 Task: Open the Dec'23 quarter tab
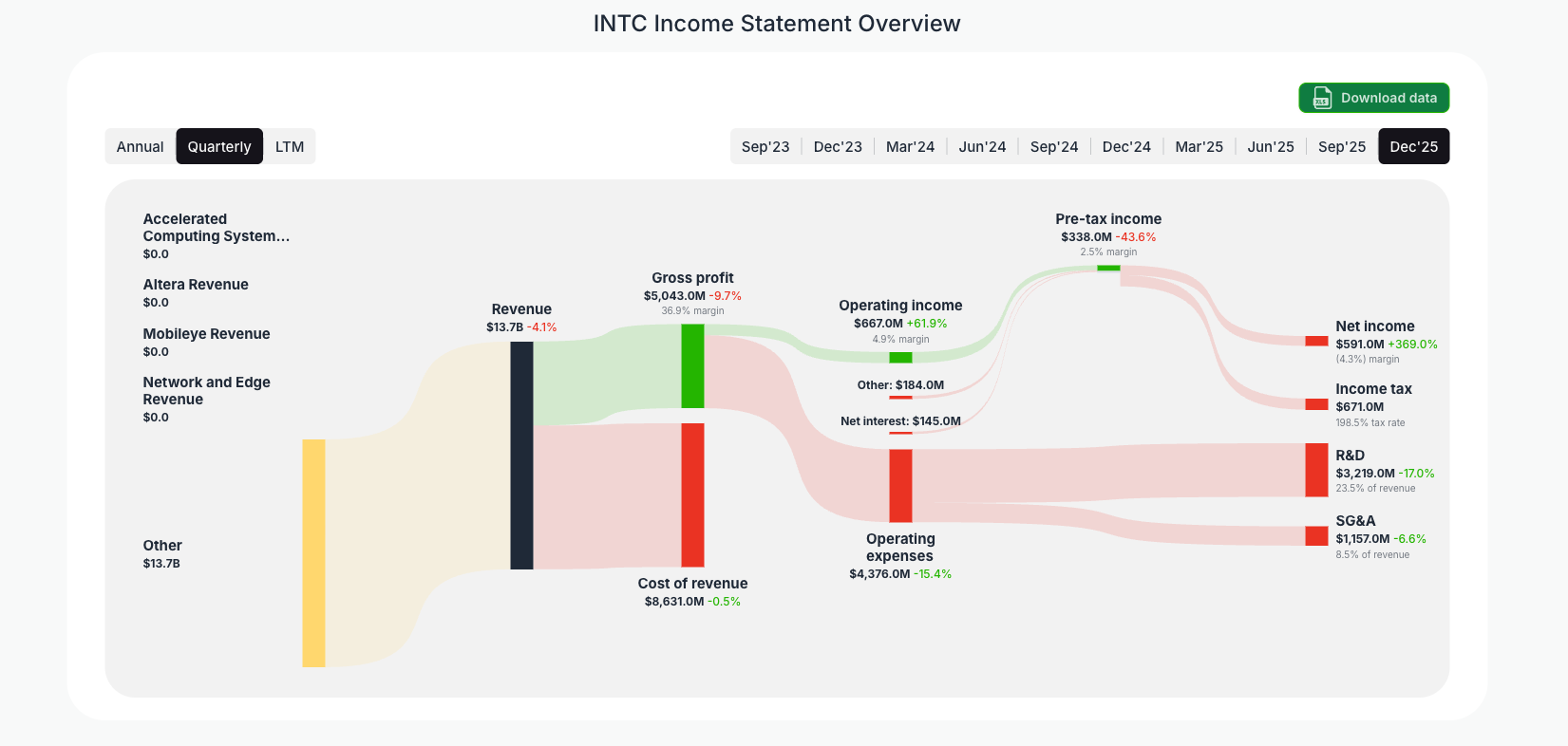click(838, 146)
